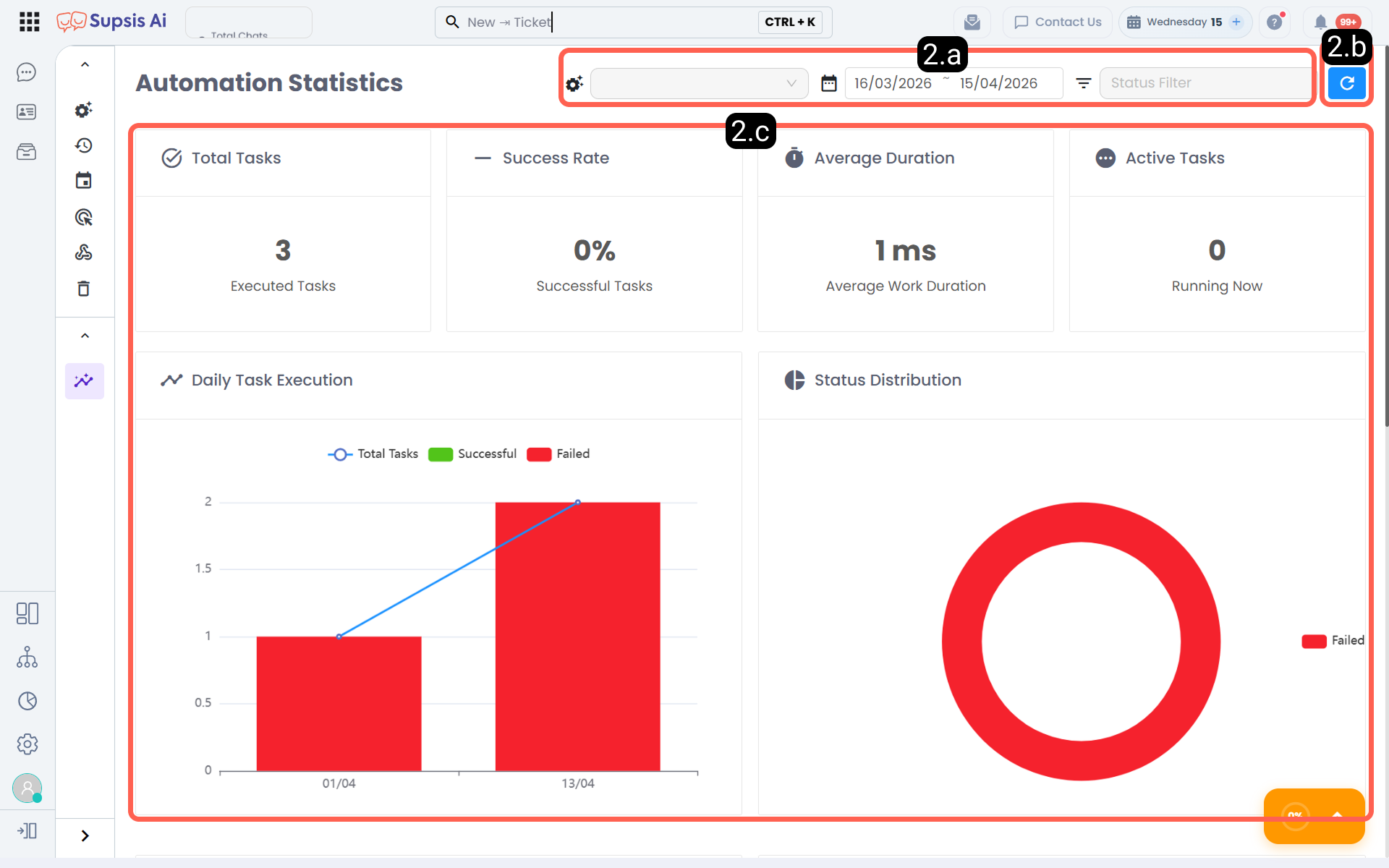
Task: Open automation history clock icon
Action: point(84,145)
